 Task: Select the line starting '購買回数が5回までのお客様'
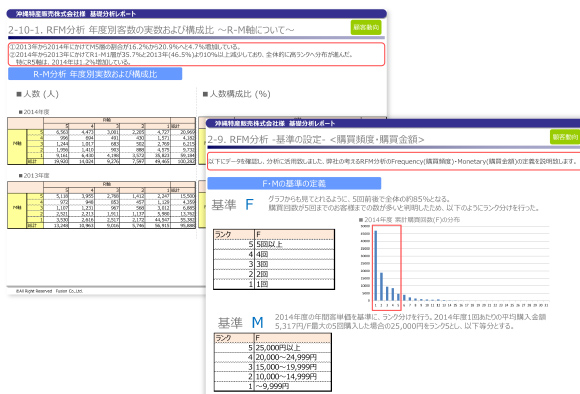point(403,208)
